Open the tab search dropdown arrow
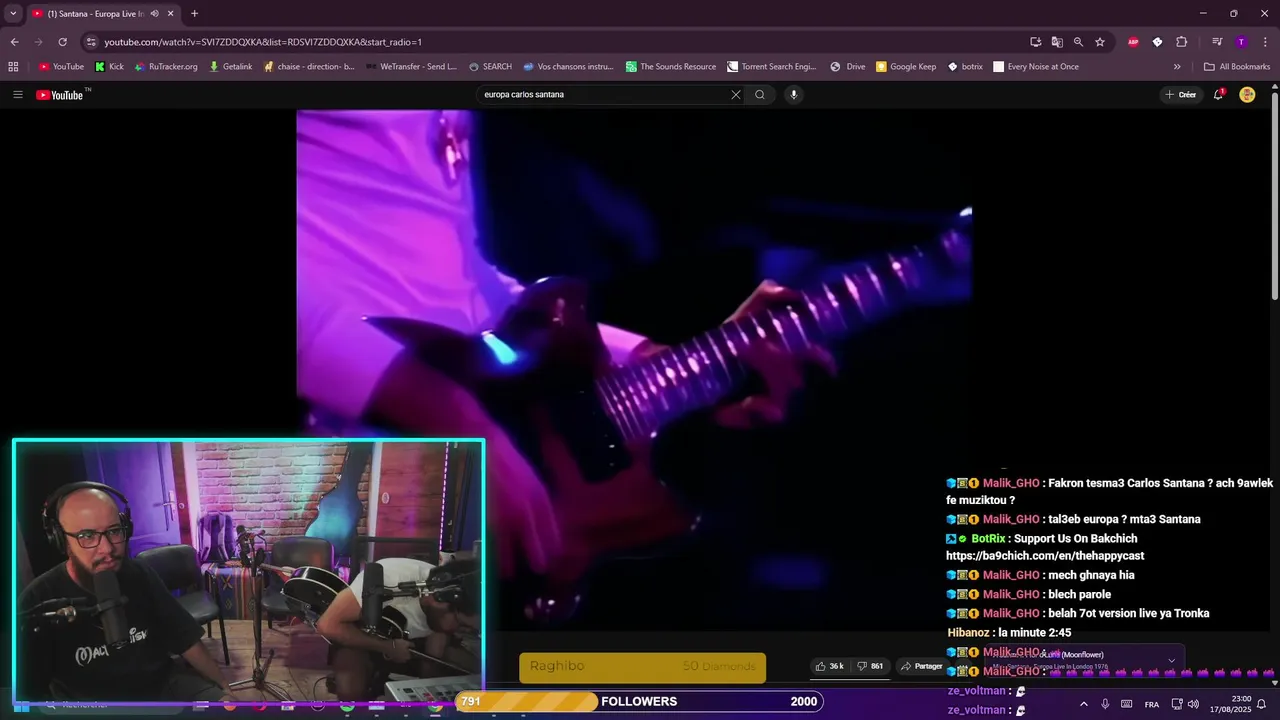 pyautogui.click(x=13, y=14)
